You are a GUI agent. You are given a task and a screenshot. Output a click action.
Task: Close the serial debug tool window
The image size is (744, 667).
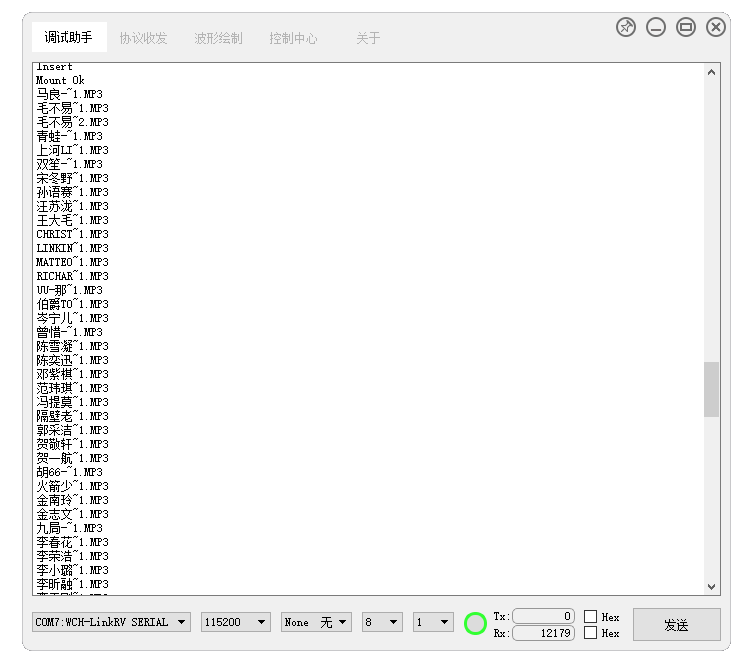[716, 28]
